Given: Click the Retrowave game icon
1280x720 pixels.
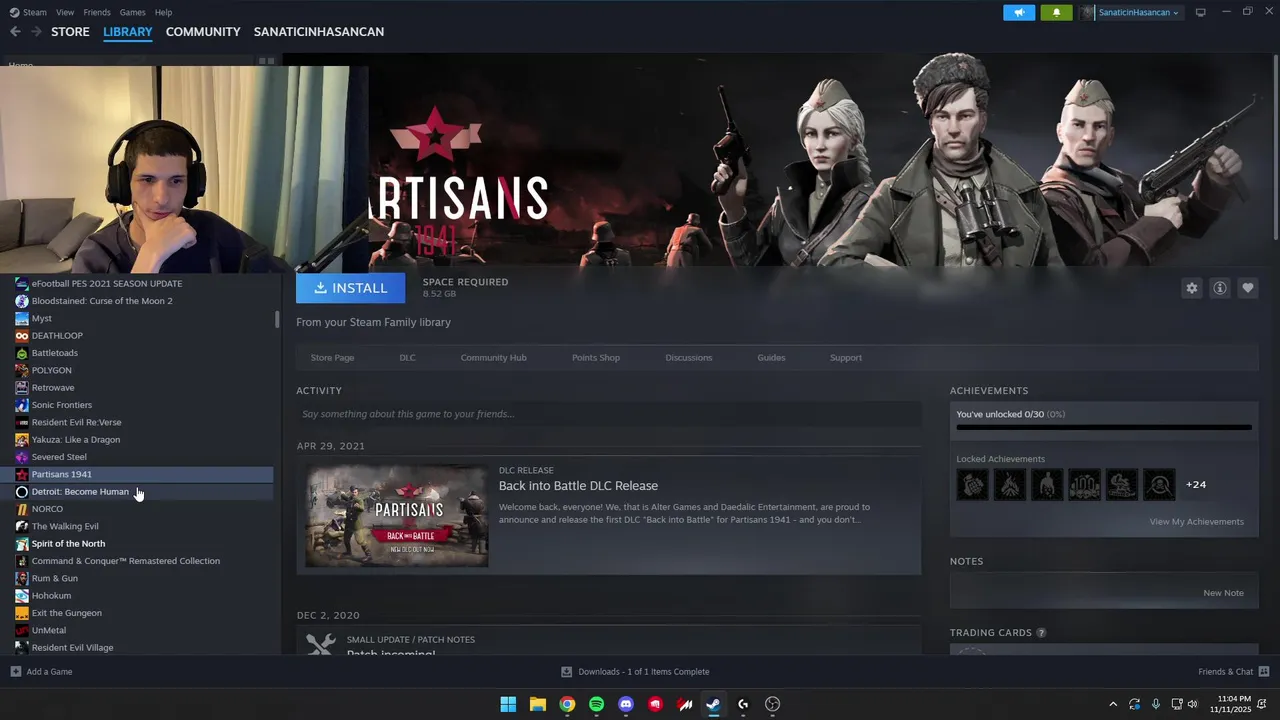Looking at the screenshot, I should click(22, 388).
